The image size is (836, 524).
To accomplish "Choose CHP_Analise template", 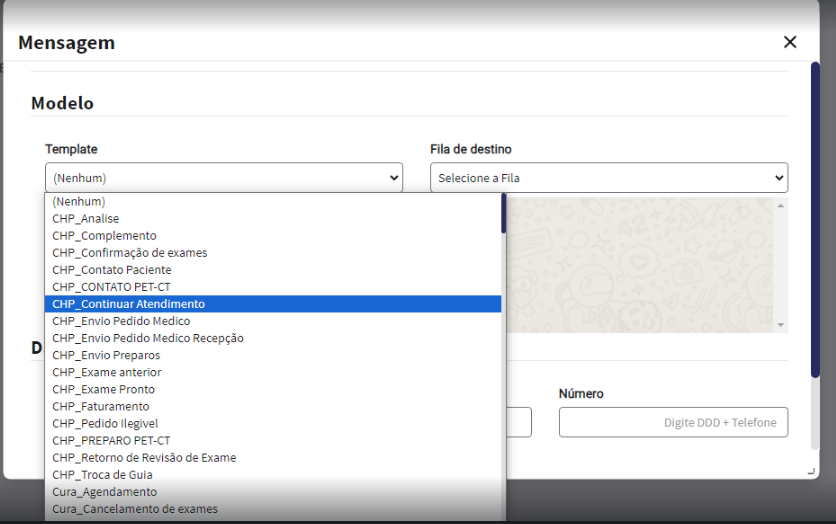I will (273, 219).
